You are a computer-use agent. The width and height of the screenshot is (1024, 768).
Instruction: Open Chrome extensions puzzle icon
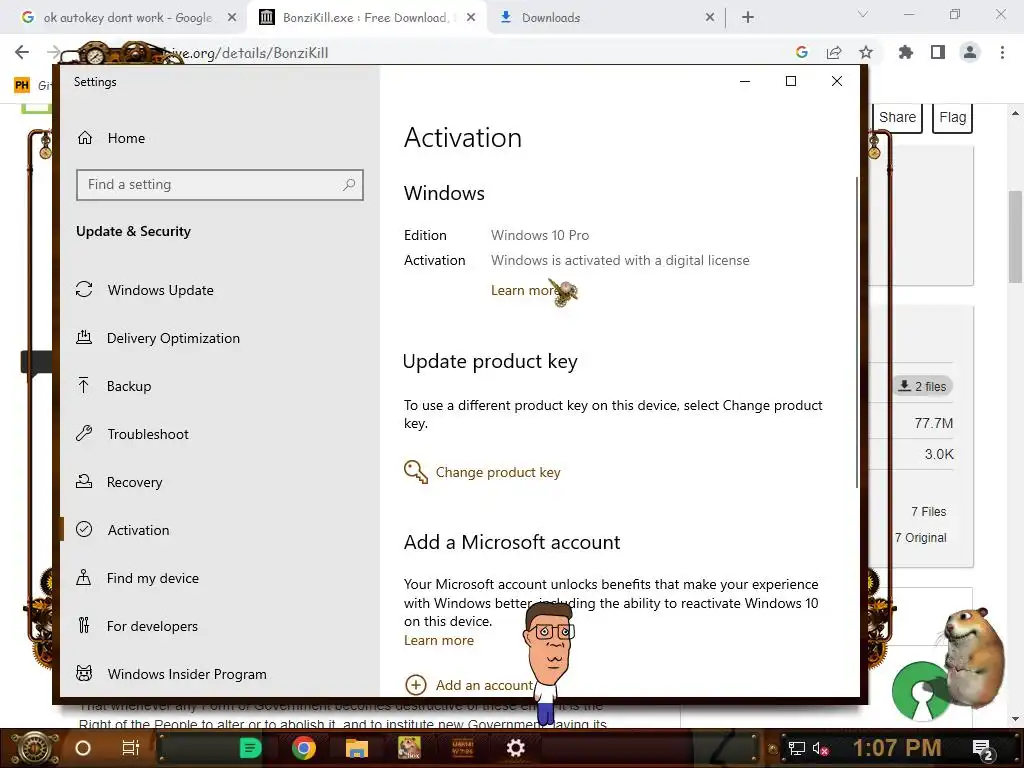(906, 52)
